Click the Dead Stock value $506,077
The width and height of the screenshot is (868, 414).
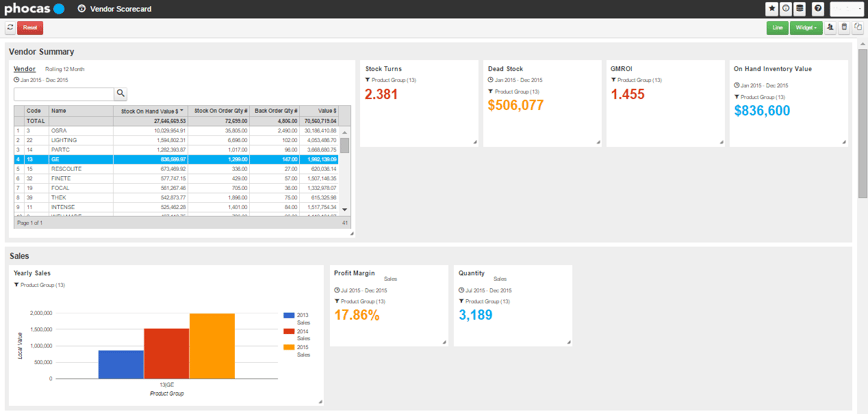pyautogui.click(x=516, y=105)
